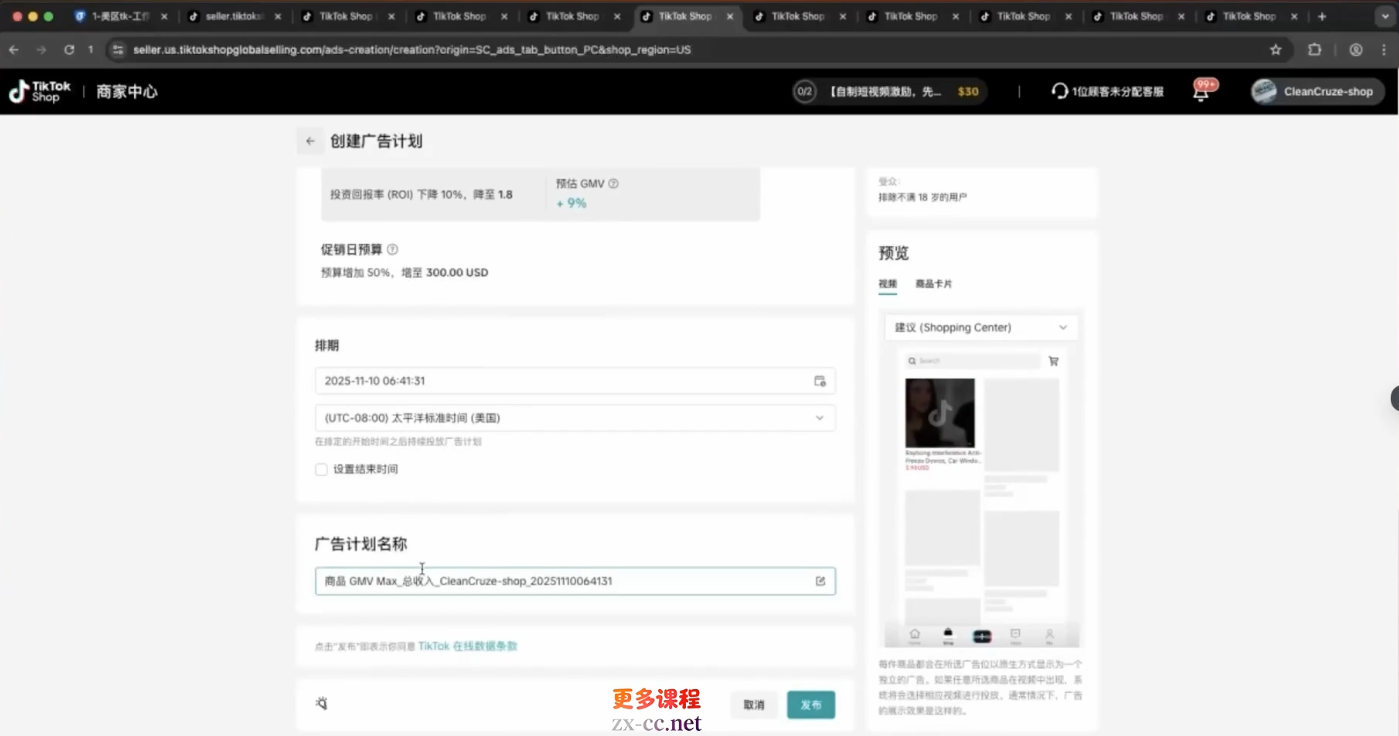Image resolution: width=1399 pixels, height=736 pixels.
Task: Click the question mark icon beside 促销日预算
Action: (390, 249)
